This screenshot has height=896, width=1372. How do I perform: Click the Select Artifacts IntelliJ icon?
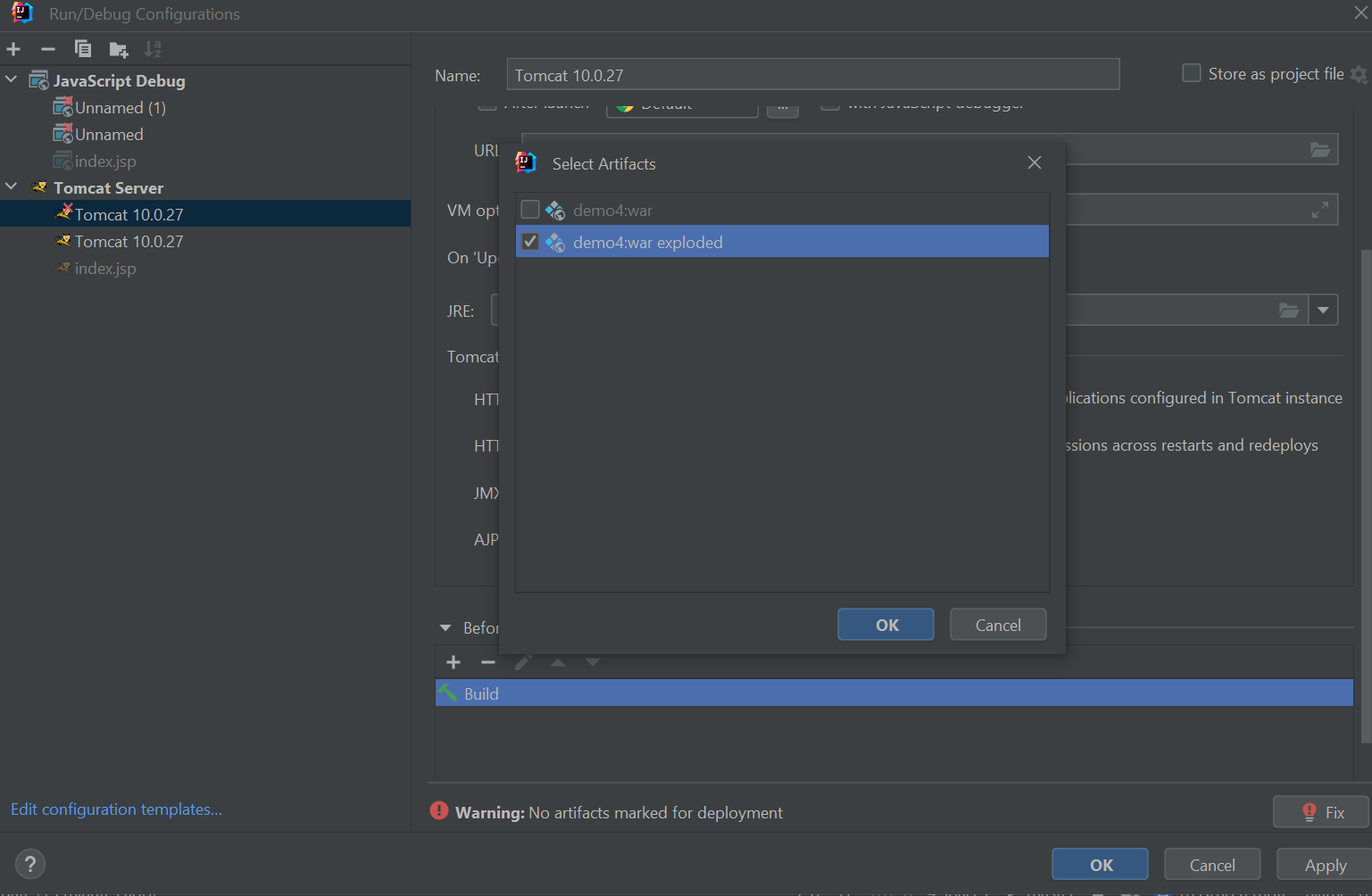pos(527,162)
